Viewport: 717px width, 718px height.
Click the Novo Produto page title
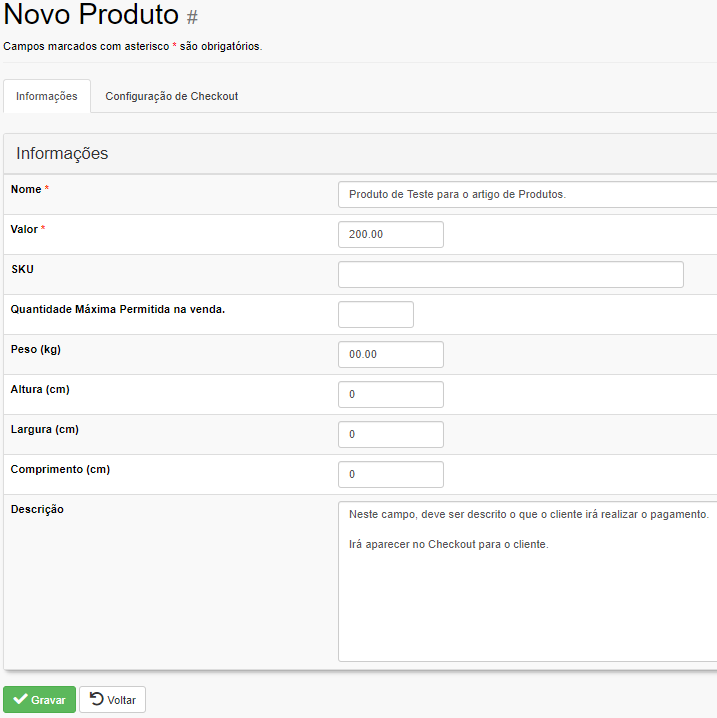coord(91,15)
